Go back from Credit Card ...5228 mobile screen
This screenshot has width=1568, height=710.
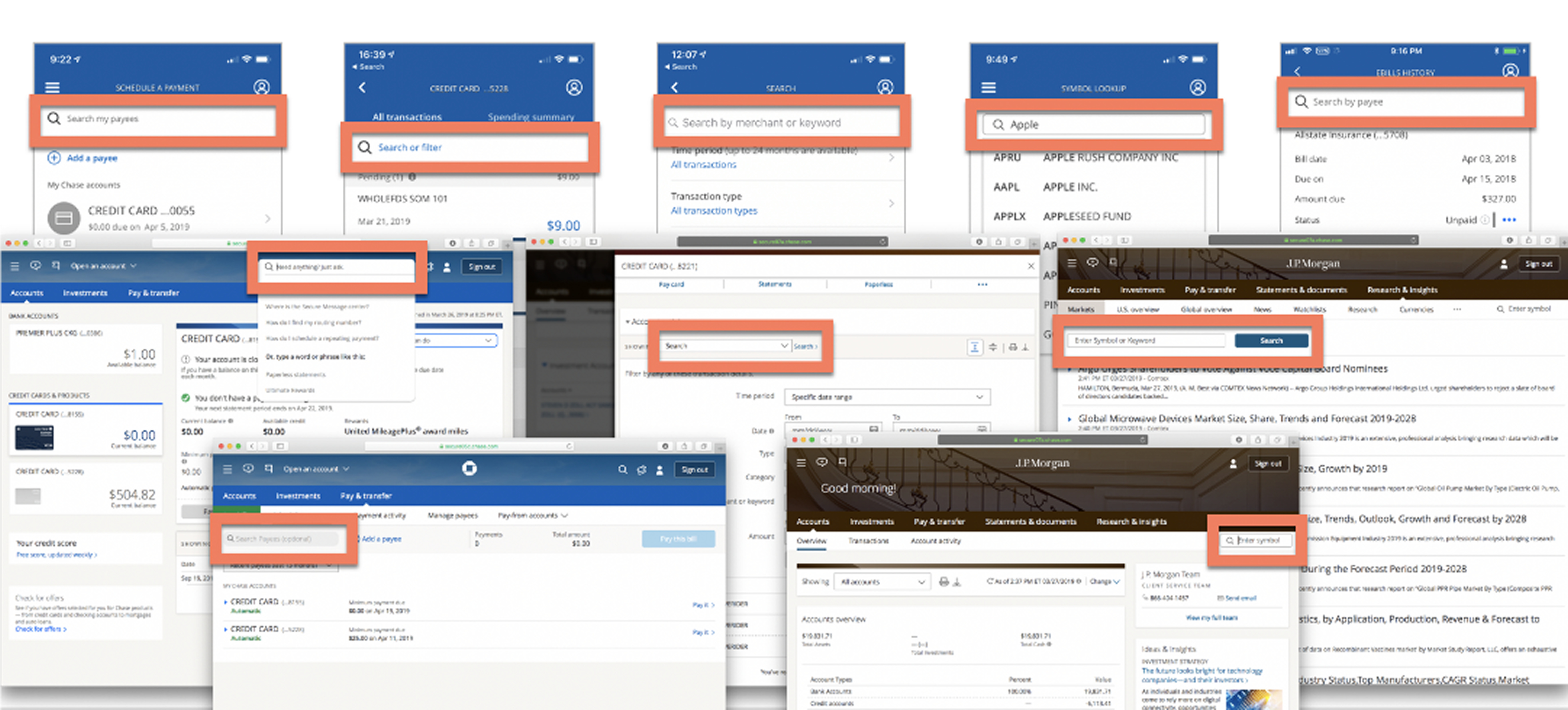coord(362,88)
